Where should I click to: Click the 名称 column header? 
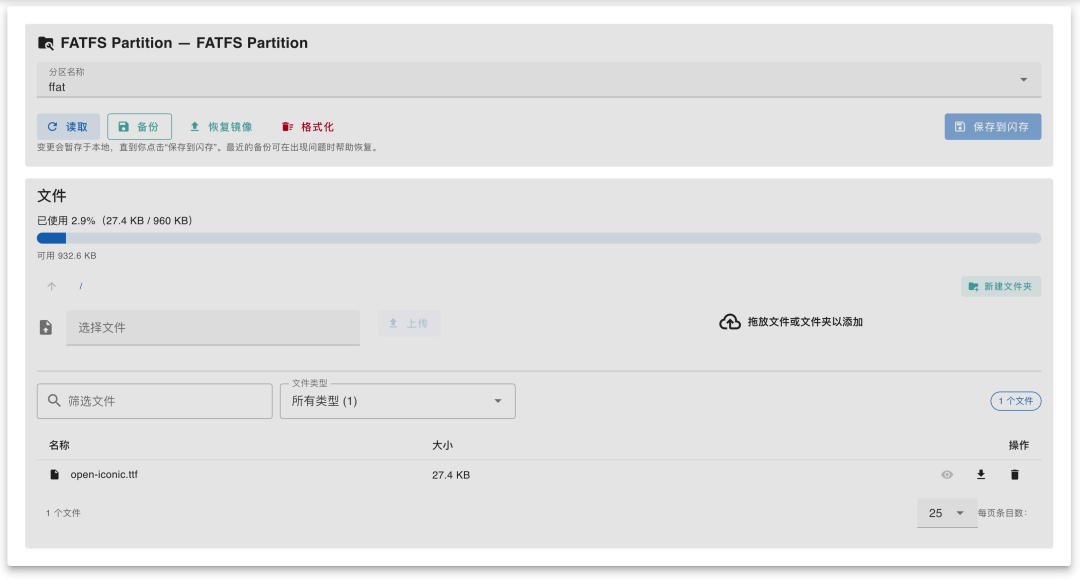59,445
